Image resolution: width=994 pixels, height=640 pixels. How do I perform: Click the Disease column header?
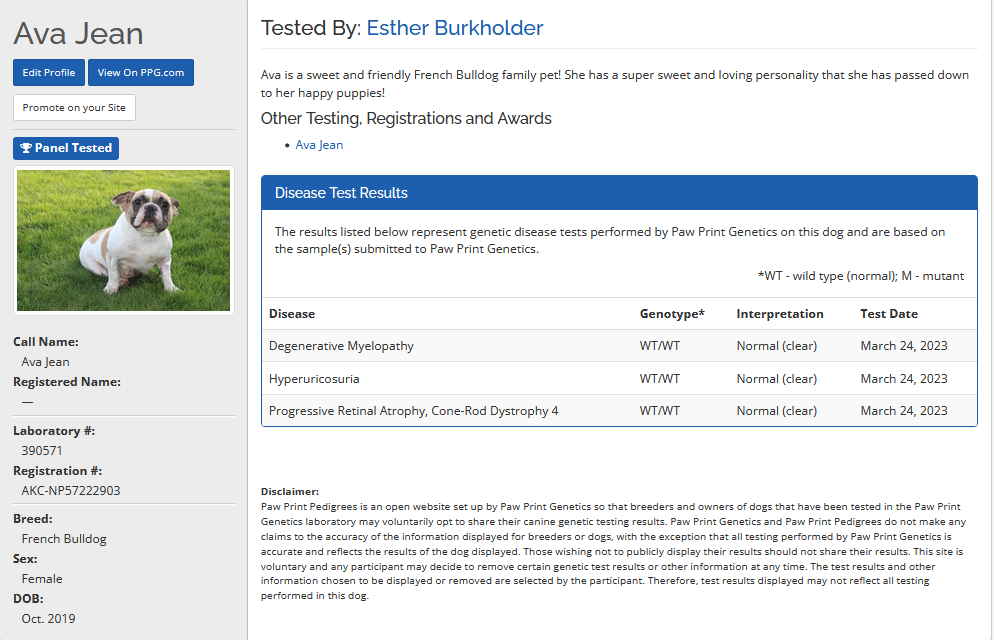tap(292, 314)
